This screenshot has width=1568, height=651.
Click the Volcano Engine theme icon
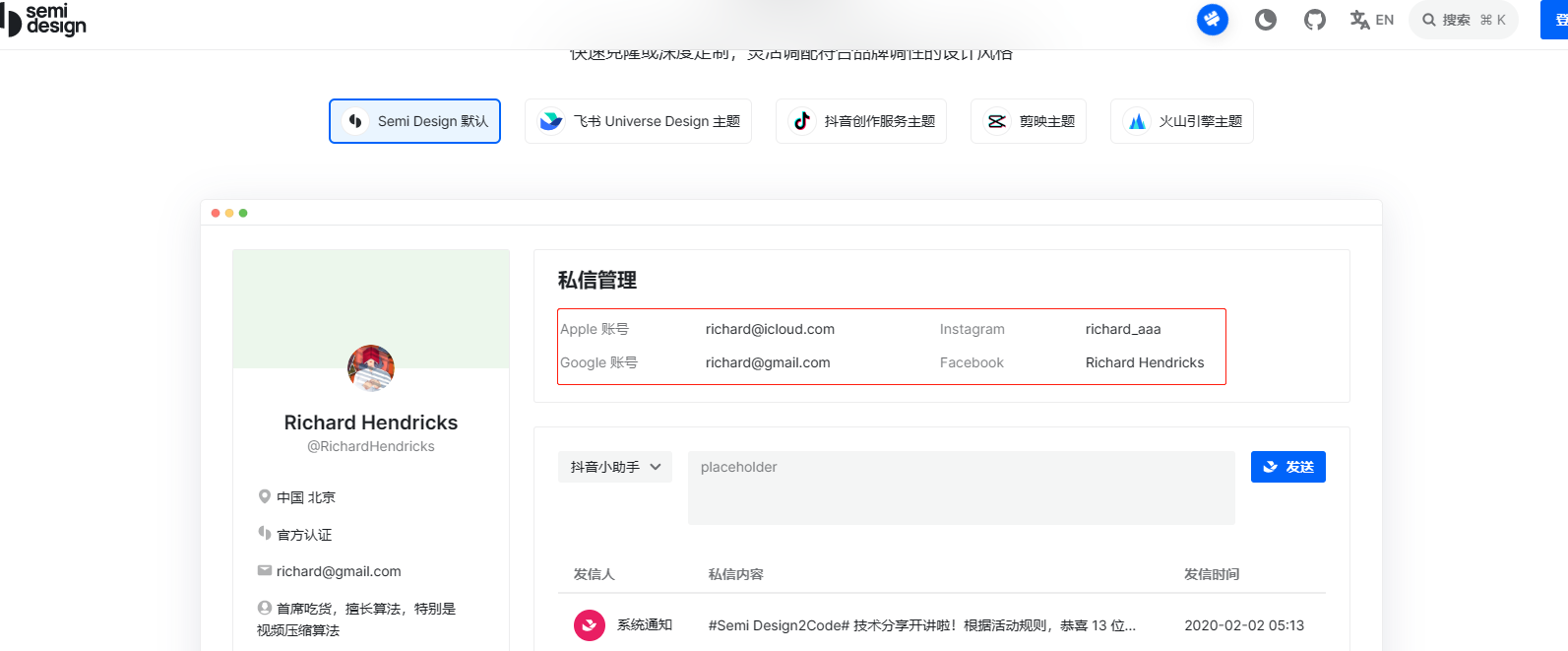coord(1137,121)
